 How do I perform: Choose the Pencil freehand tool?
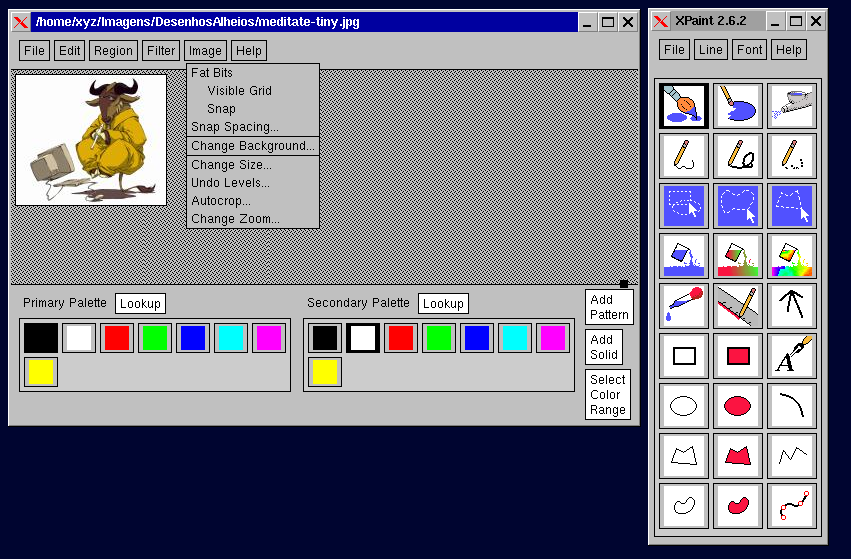pos(684,156)
